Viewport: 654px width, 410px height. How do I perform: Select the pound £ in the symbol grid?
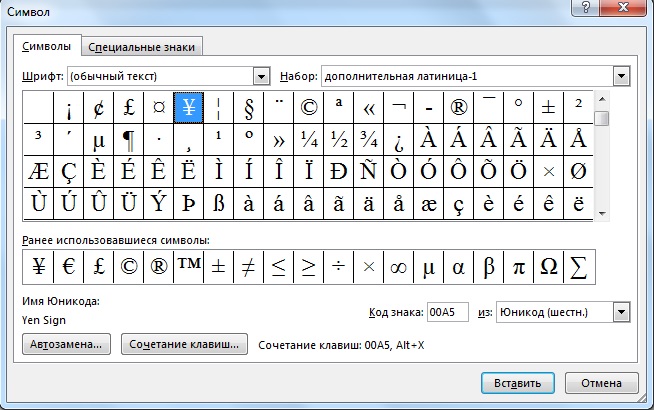(128, 108)
